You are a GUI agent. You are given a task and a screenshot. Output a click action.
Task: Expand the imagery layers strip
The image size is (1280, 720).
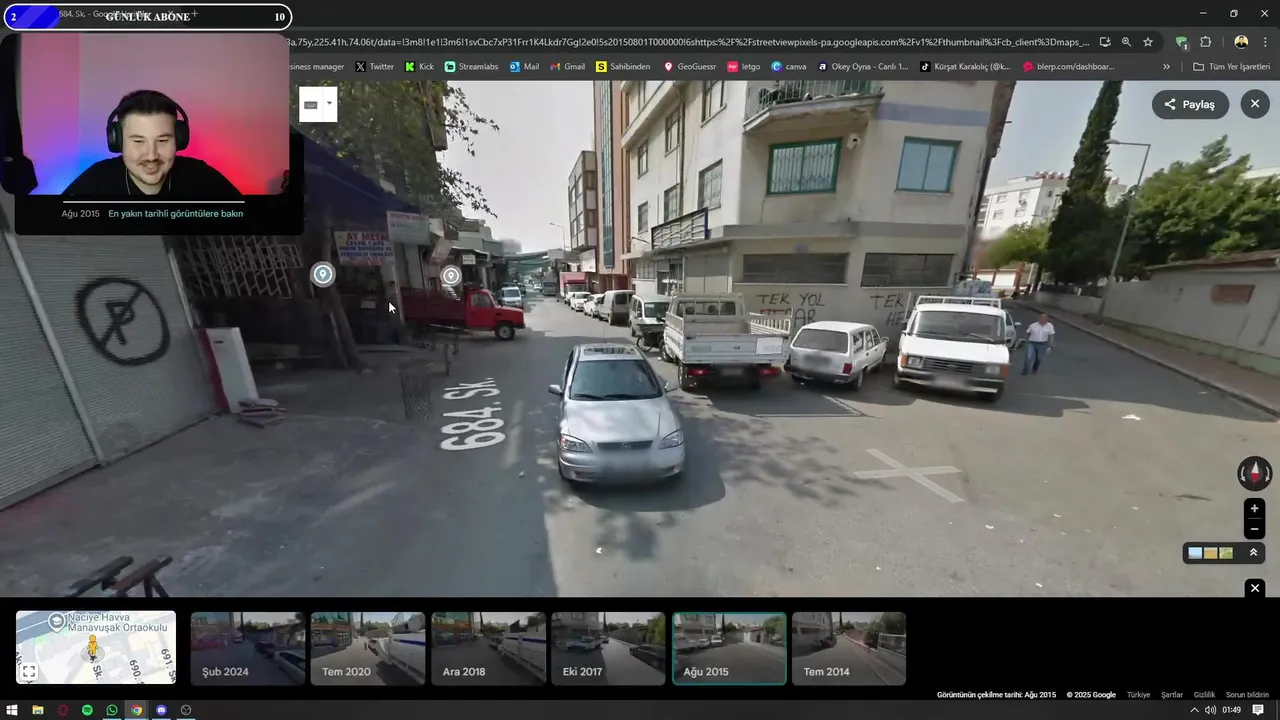1253,553
